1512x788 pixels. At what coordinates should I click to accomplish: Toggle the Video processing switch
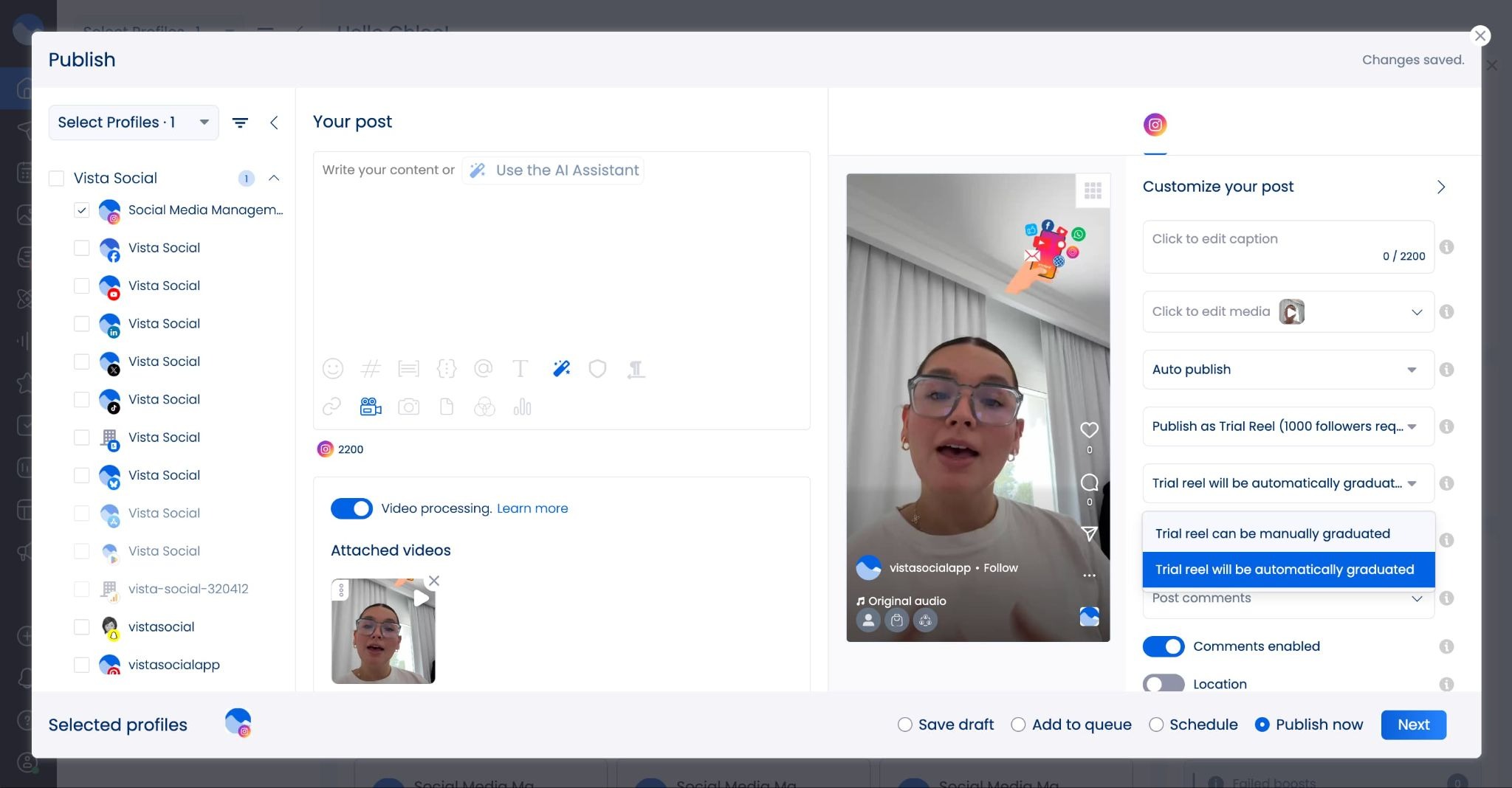(351, 508)
